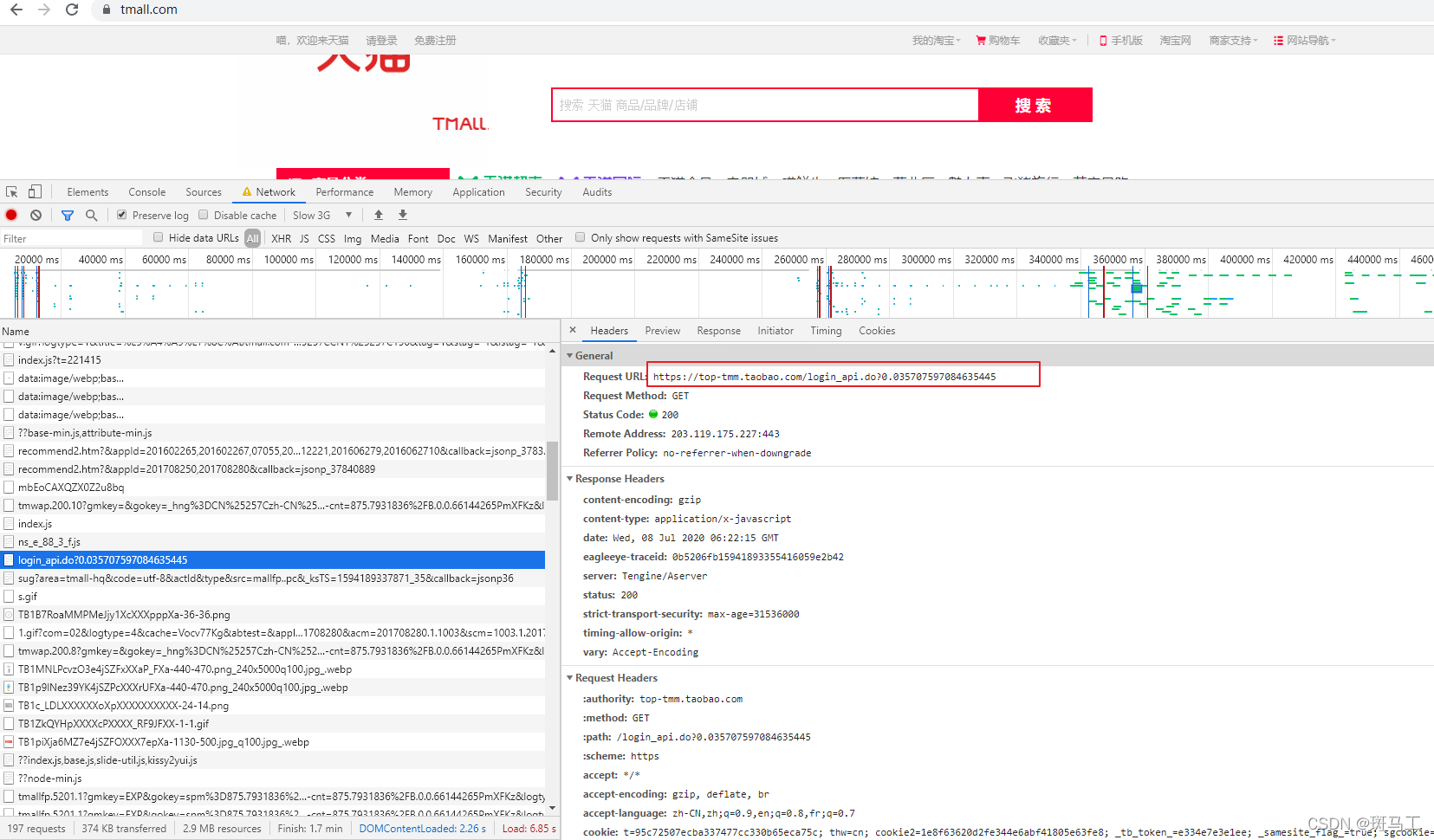Viewport: 1434px width, 840px height.
Task: Open the Sources tab
Action: point(204,192)
